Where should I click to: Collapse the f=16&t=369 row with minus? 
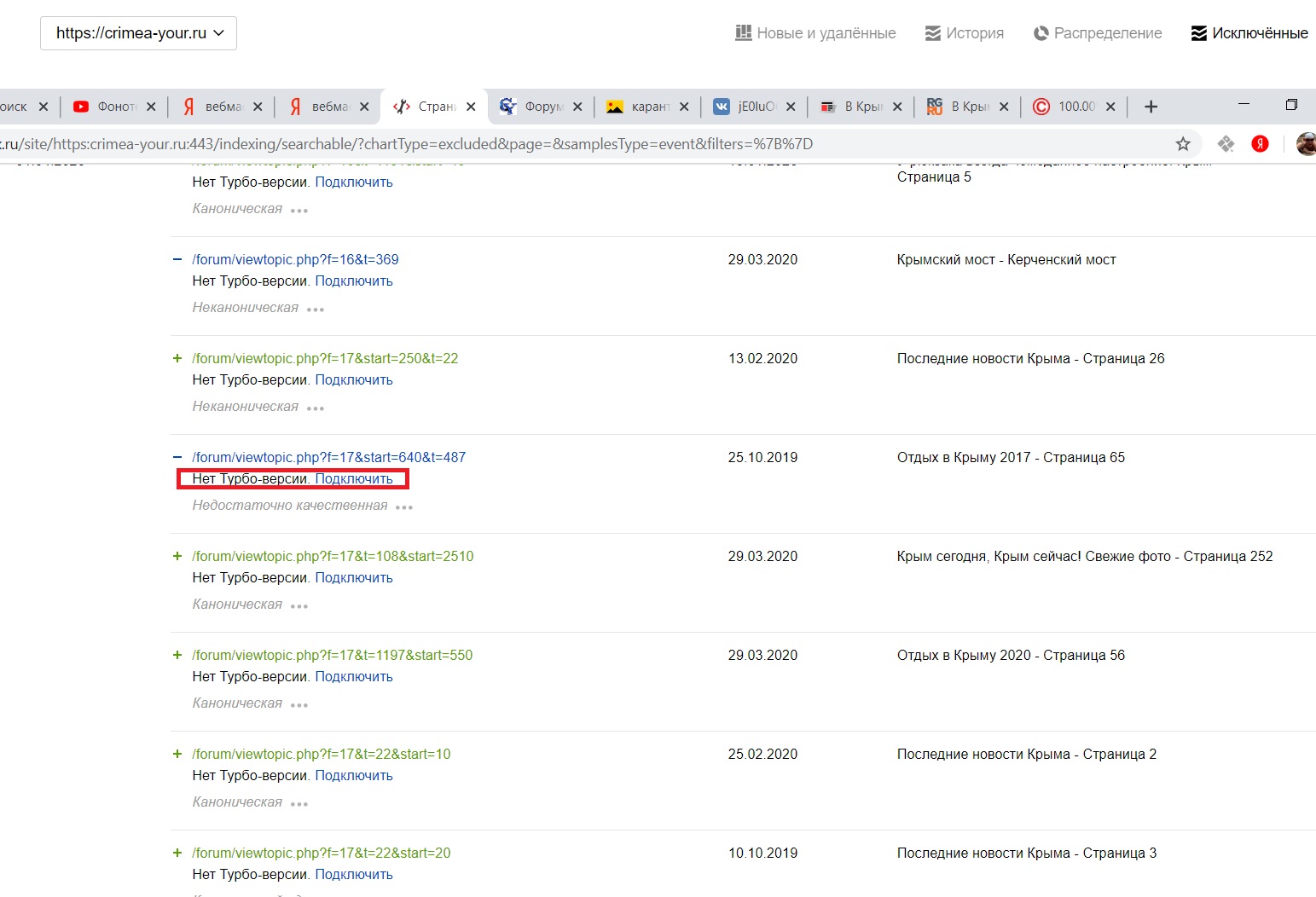coord(177,259)
